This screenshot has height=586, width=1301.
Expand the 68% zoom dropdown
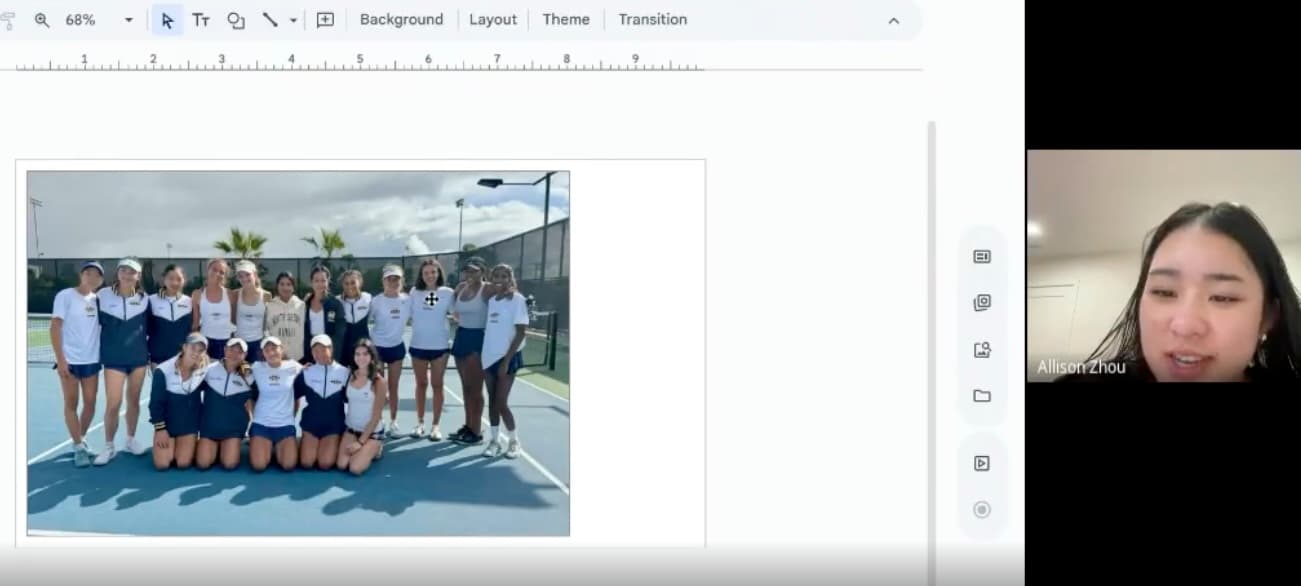(128, 20)
